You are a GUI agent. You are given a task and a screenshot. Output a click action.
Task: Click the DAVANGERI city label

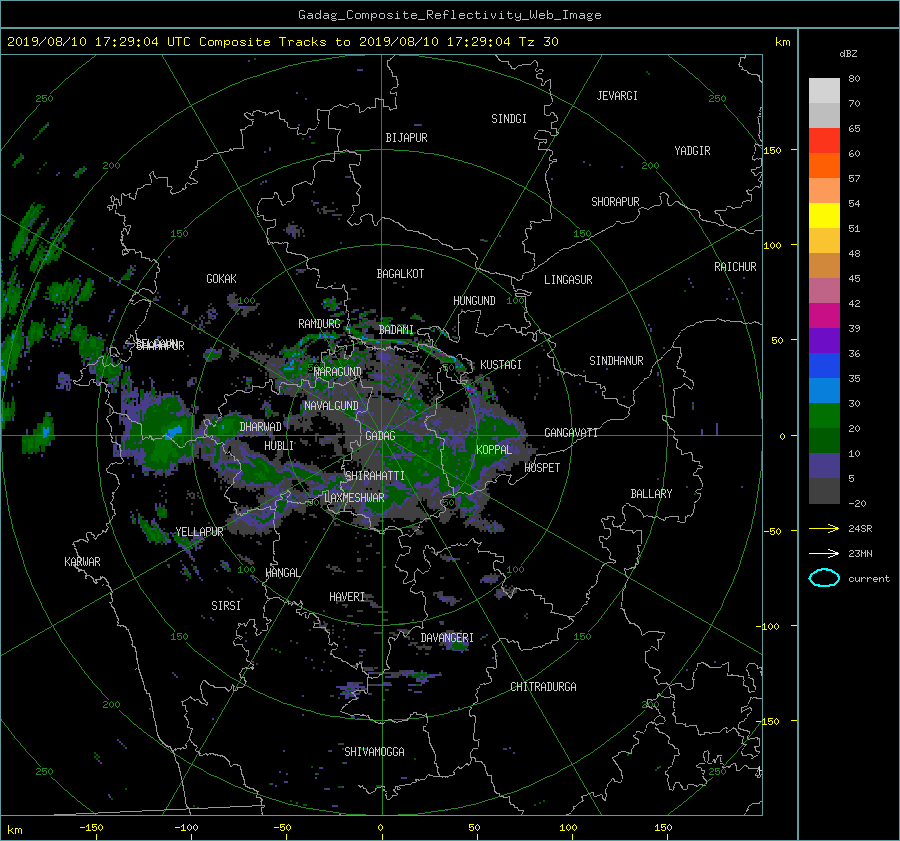[447, 638]
